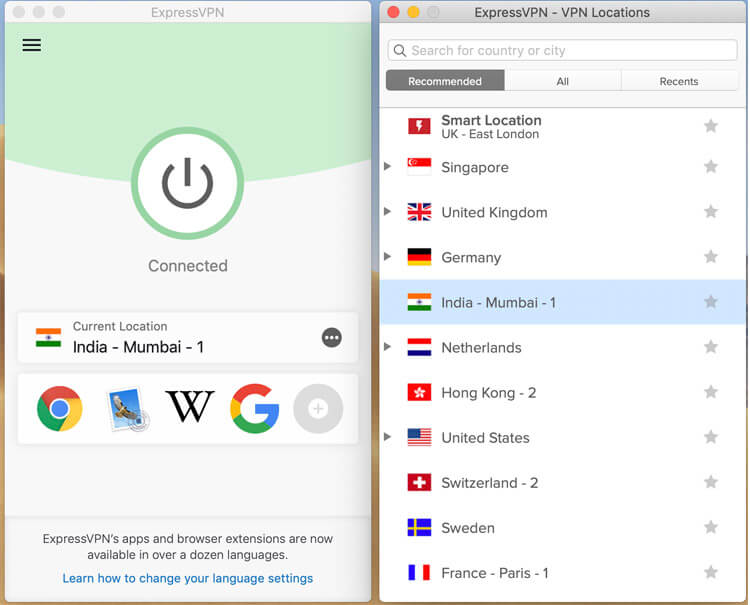Expand the Netherlands locations

387,346
